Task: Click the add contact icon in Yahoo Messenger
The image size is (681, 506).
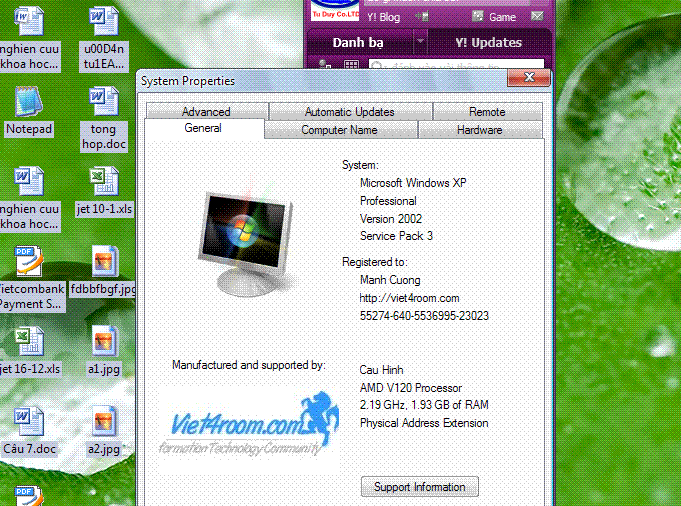Action: 325,65
